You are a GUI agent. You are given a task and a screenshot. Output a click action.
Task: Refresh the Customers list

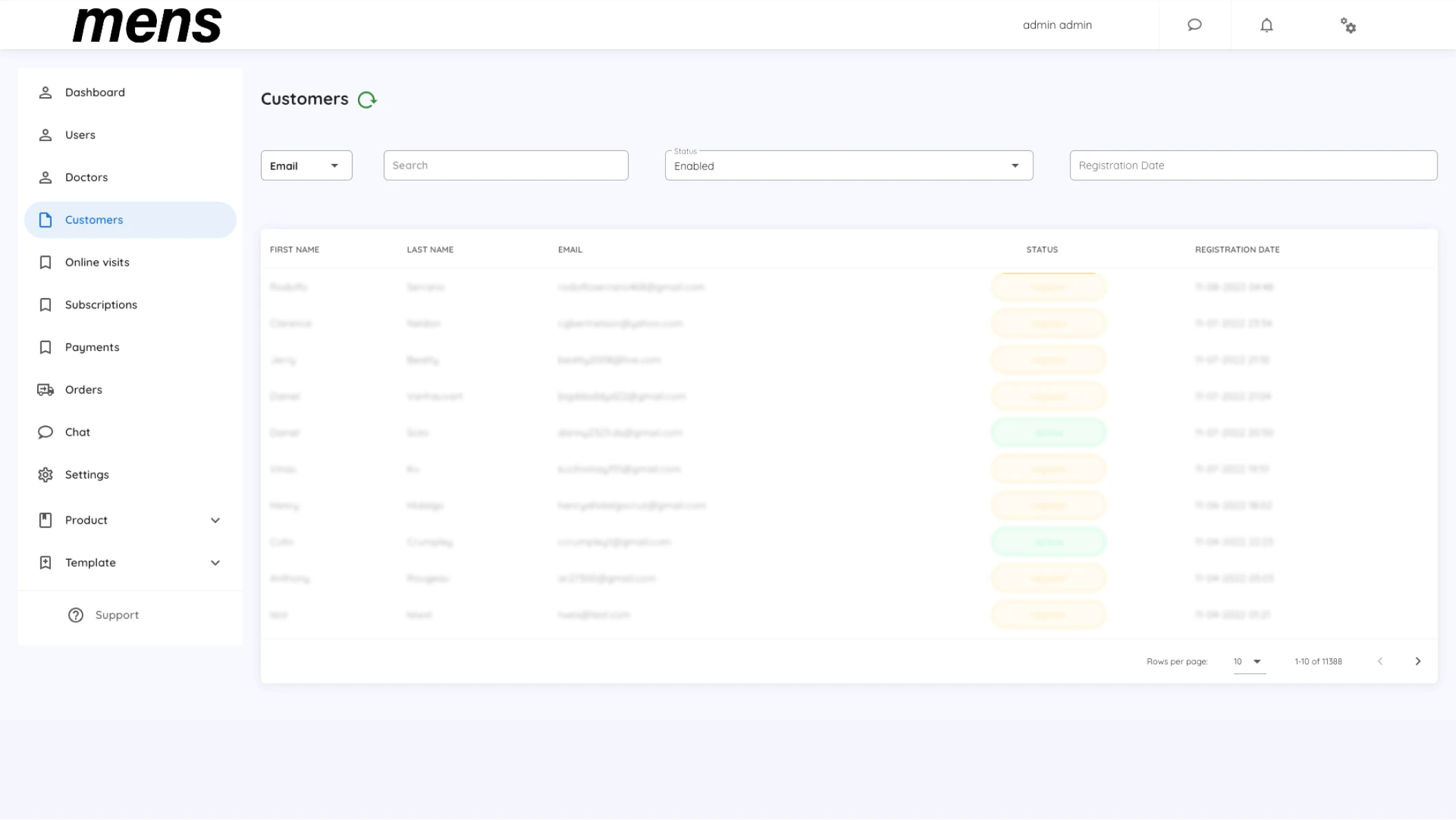point(367,100)
